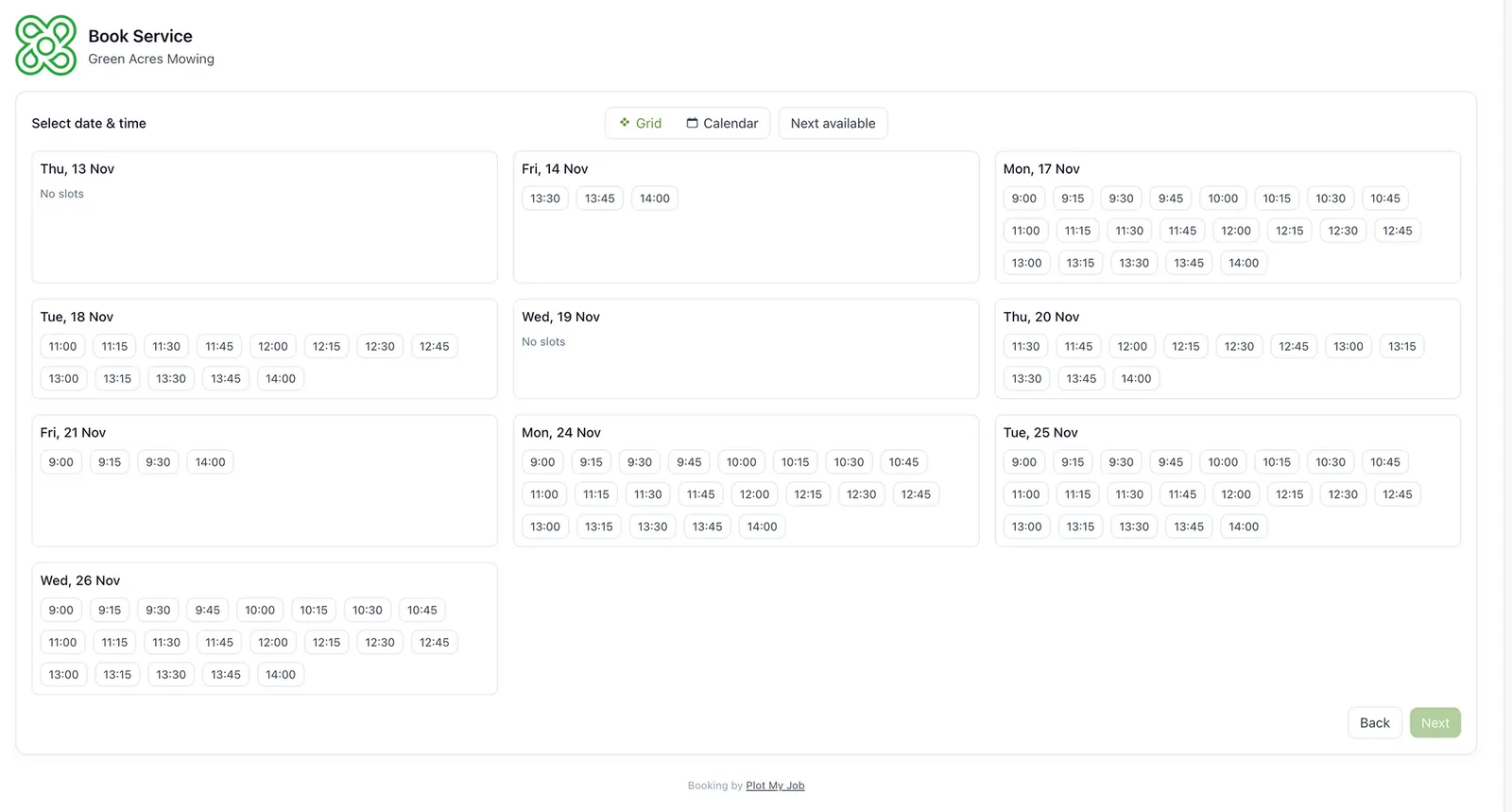The height and width of the screenshot is (812, 1512).
Task: Select 12:00 on Wed, 26 Nov
Action: (273, 643)
